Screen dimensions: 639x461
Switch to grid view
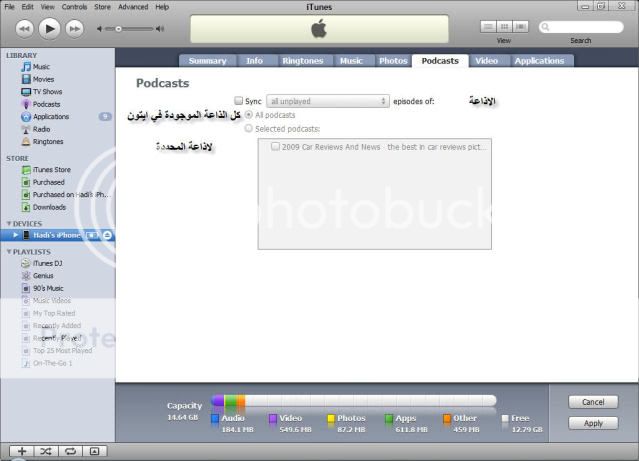point(504,27)
